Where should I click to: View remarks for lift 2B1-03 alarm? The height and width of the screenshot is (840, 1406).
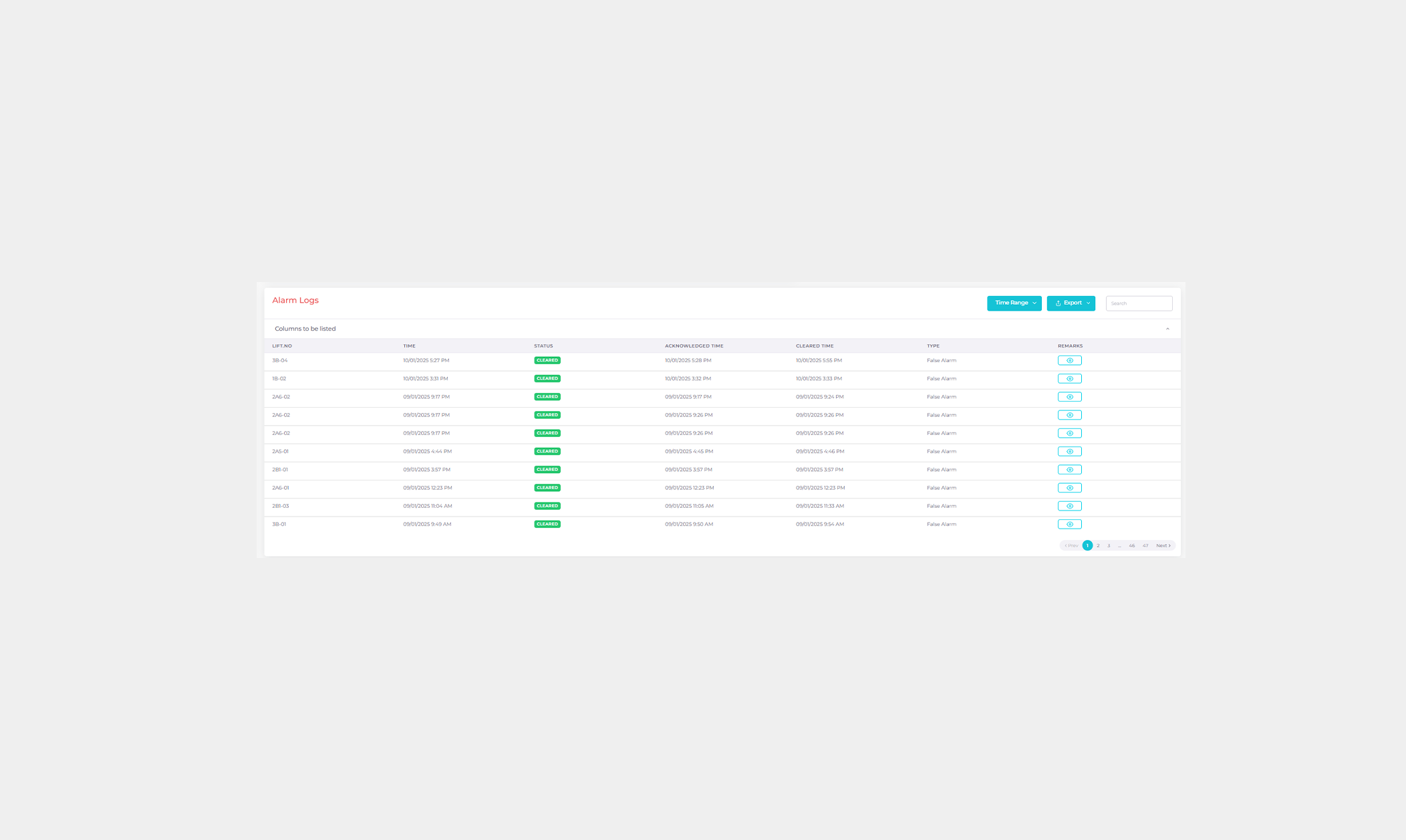(x=1069, y=506)
